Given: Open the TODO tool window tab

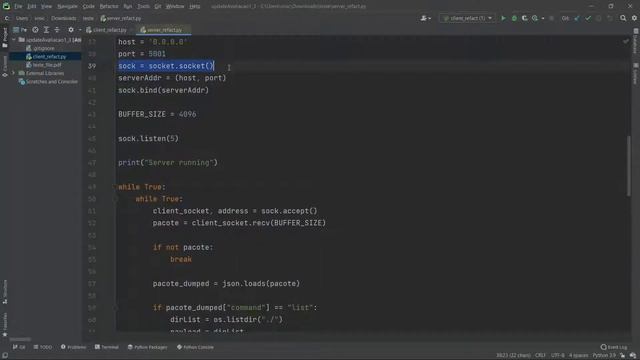Looking at the screenshot, I should pos(43,347).
